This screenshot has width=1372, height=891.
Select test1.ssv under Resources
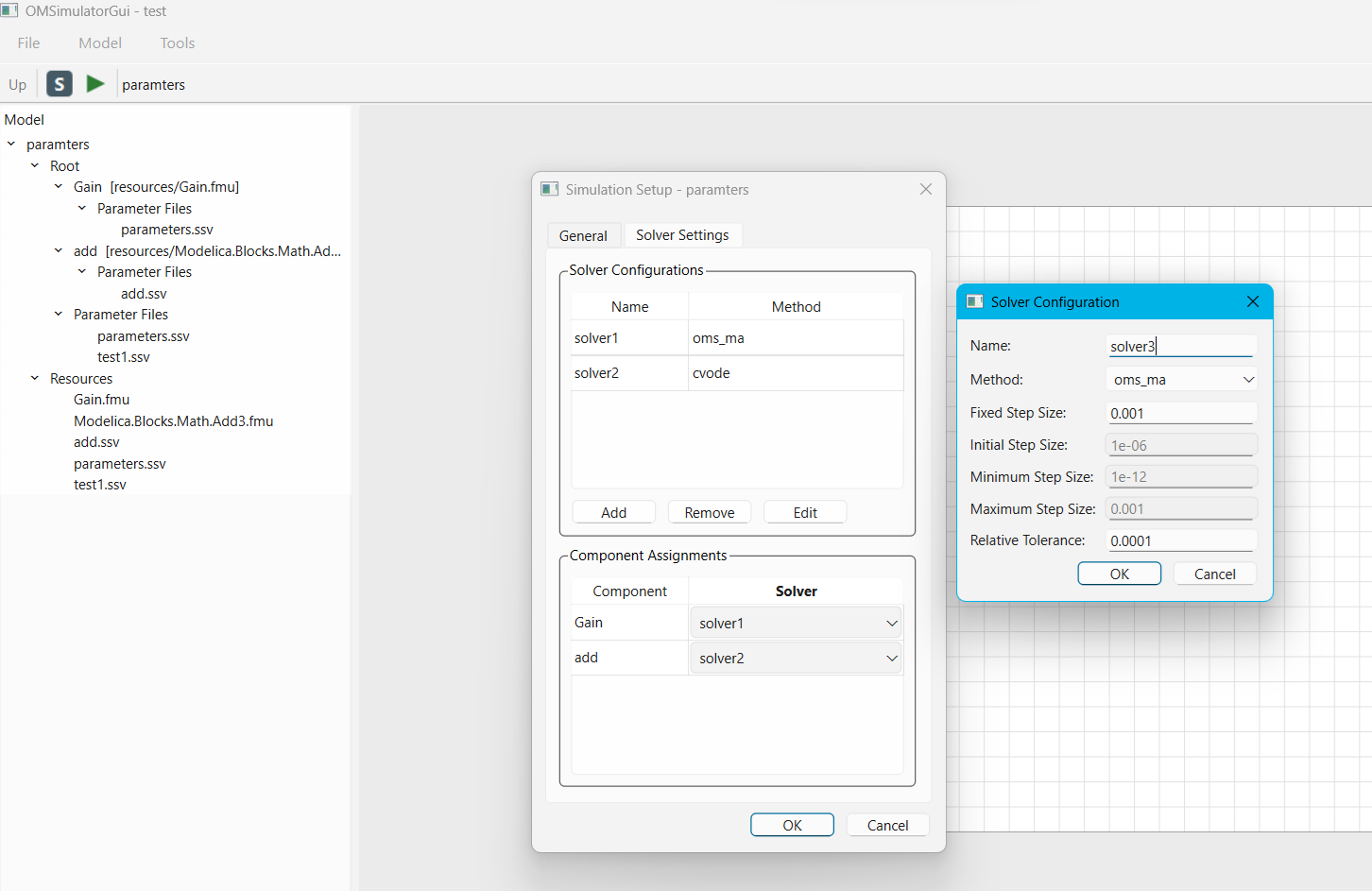coord(100,485)
